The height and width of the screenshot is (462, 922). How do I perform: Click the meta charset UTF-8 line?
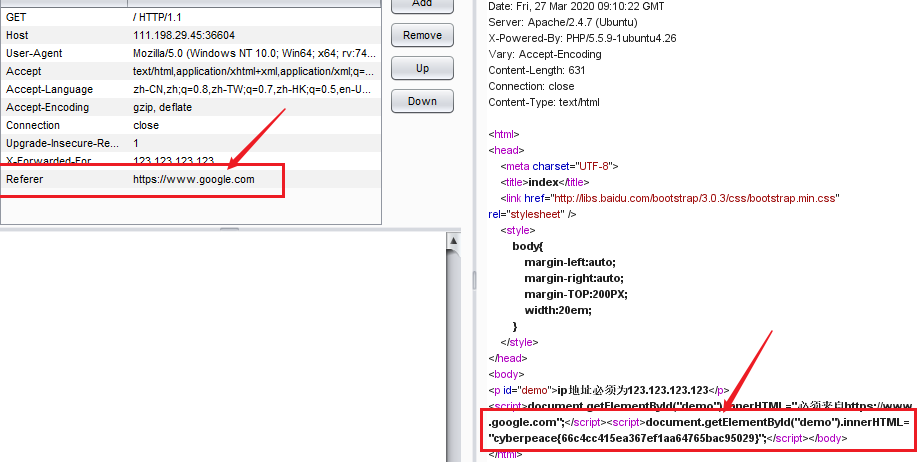(559, 166)
